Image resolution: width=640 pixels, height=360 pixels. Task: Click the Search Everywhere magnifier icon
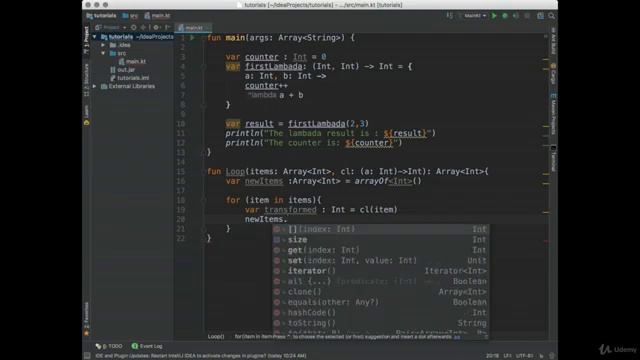pos(551,16)
